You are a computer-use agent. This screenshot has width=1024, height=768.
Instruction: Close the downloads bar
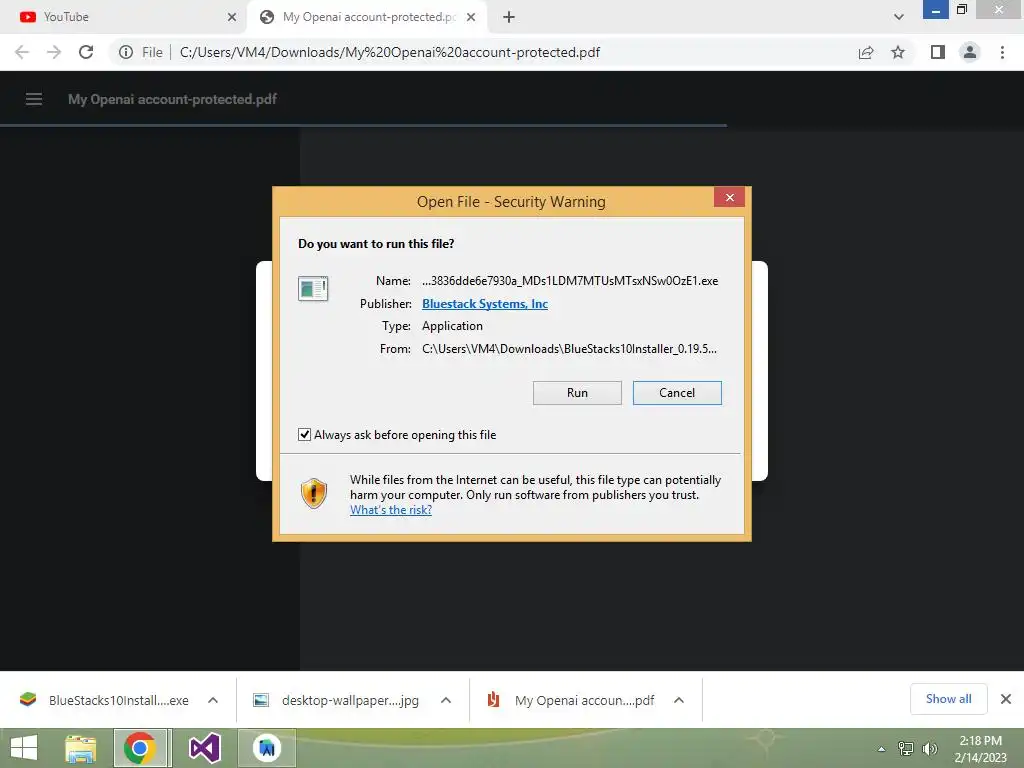tap(1006, 699)
